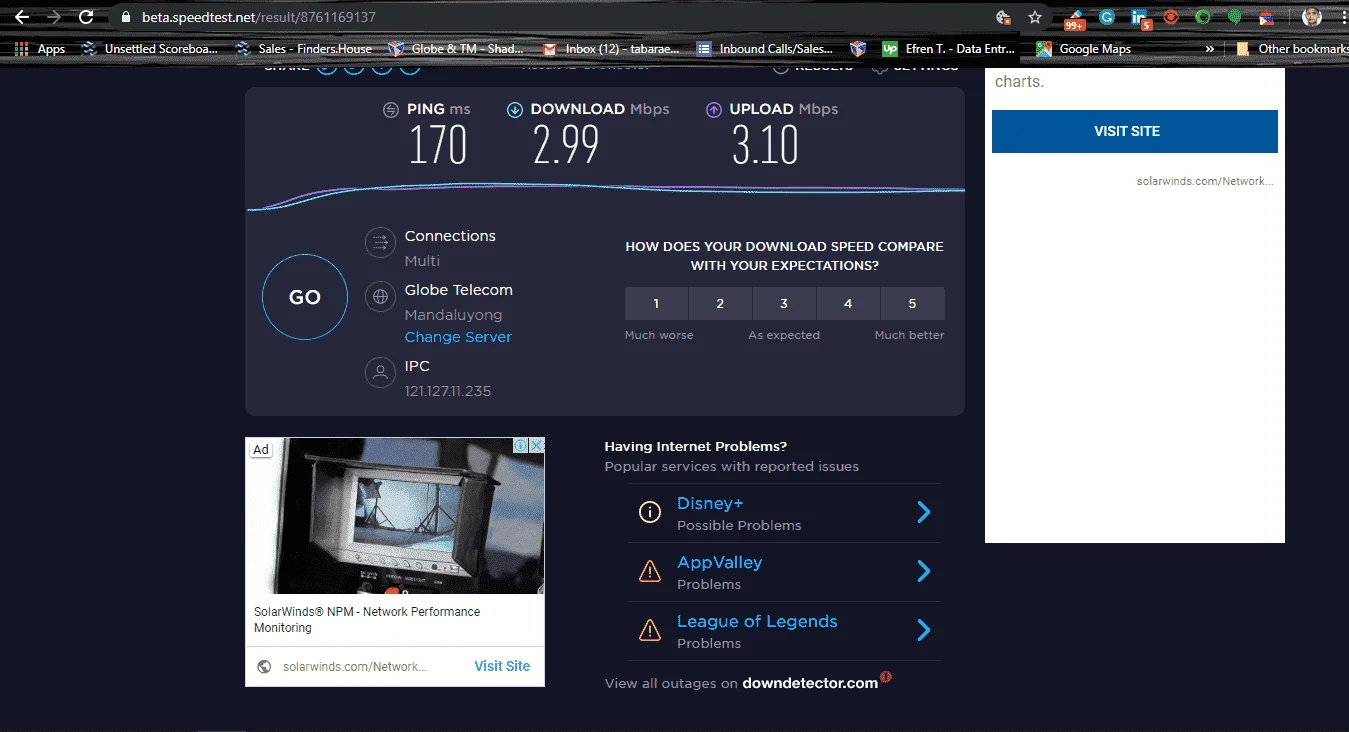Expand the Disney+ row chevron
The image size is (1349, 732).
(924, 513)
